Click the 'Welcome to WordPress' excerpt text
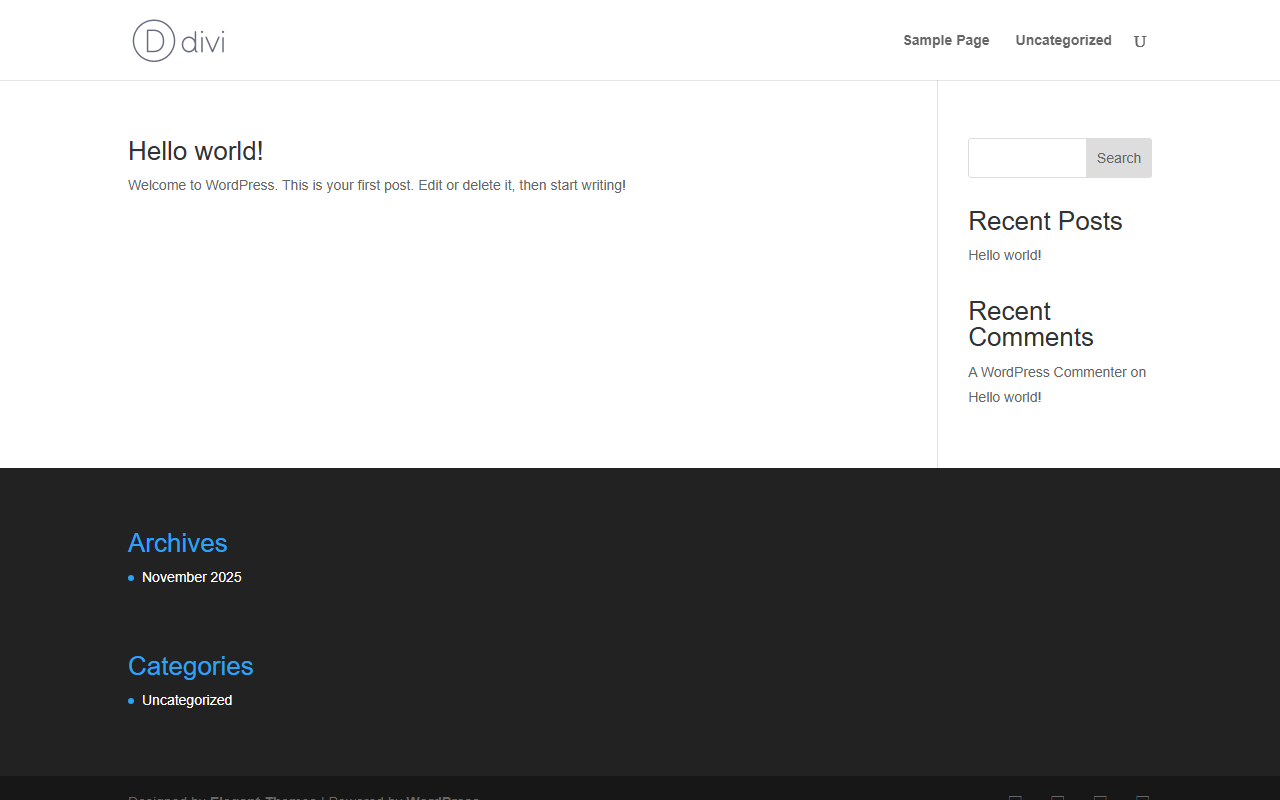Screen dimensions: 1280x800 click(377, 185)
